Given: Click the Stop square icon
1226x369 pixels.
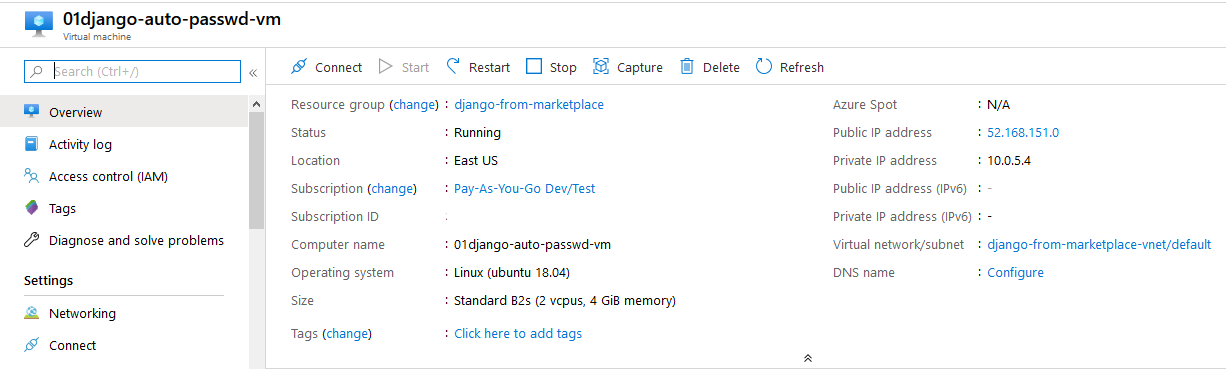Looking at the screenshot, I should 534,67.
